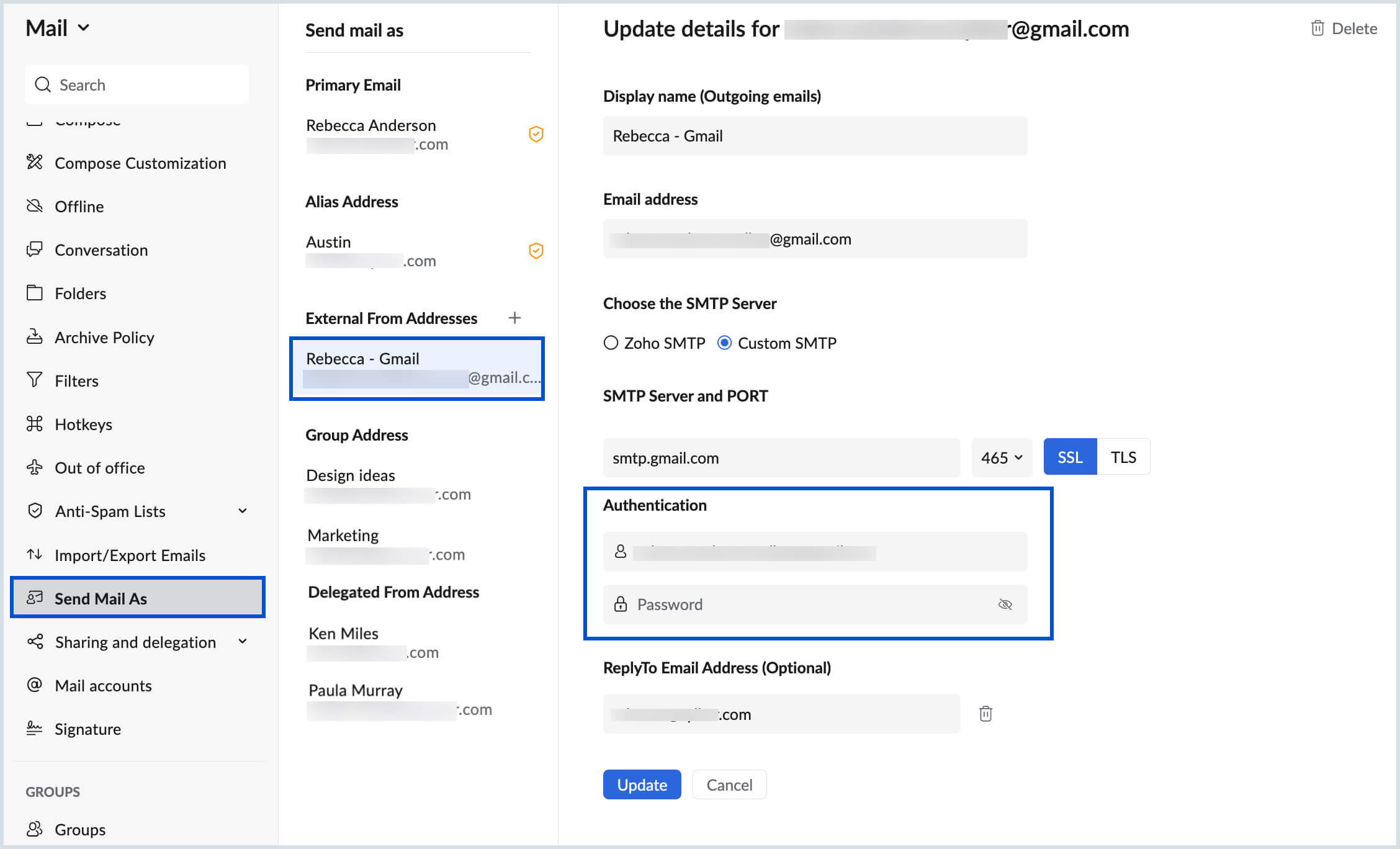The width and height of the screenshot is (1400, 849).
Task: Click the Hotkeys icon in sidebar
Action: pyautogui.click(x=35, y=423)
